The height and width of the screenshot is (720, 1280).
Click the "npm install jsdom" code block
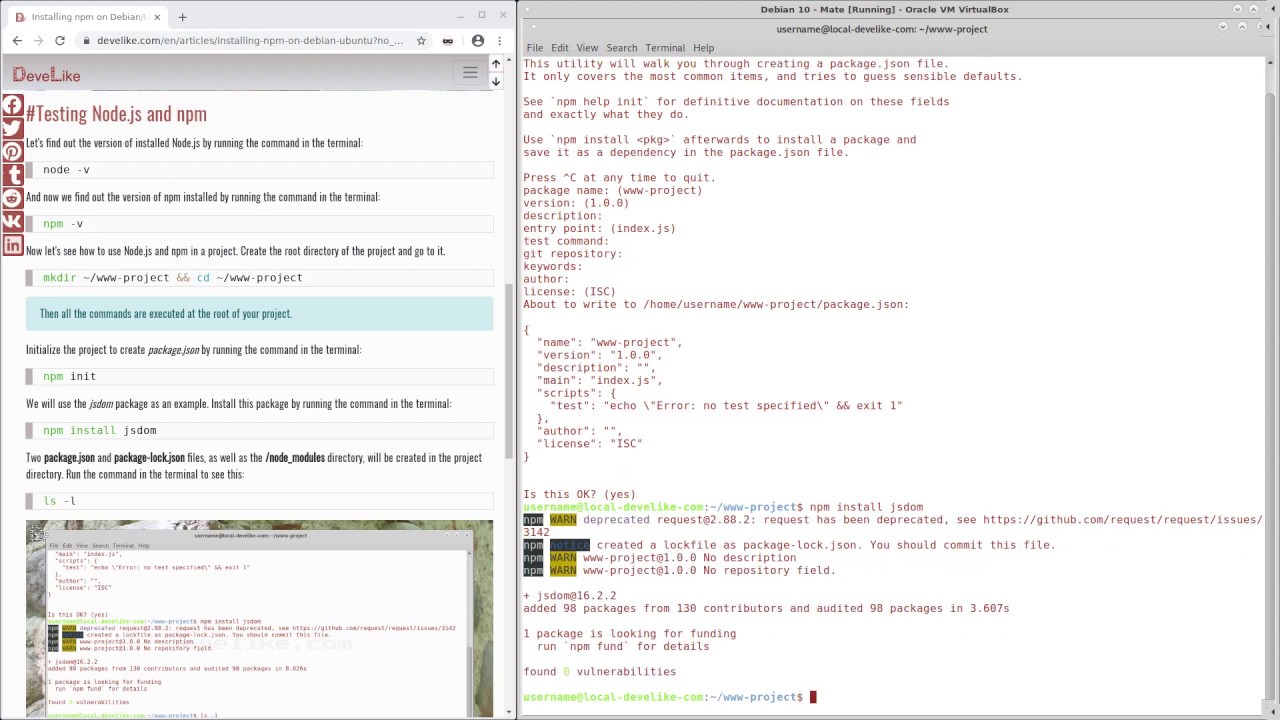[x=260, y=430]
